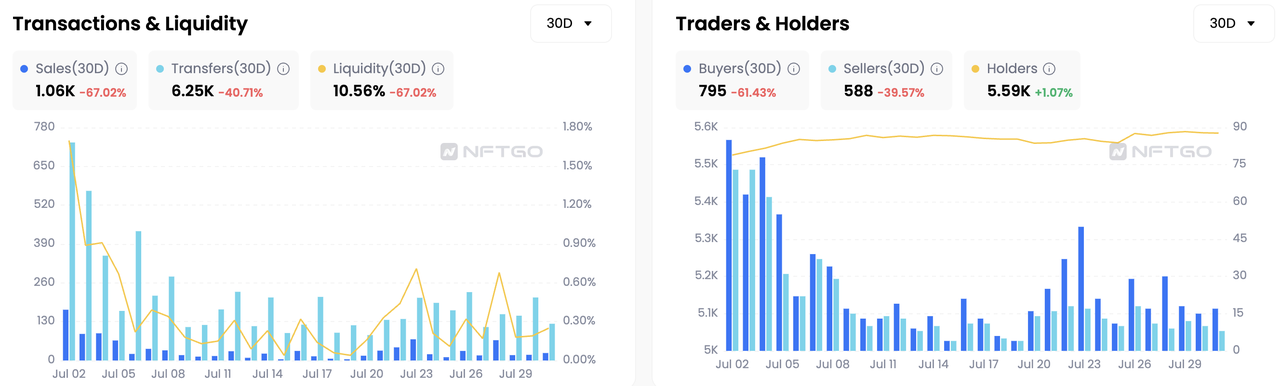Click the info icon beside Holders
The width and height of the screenshot is (1280, 386).
[x=1048, y=69]
